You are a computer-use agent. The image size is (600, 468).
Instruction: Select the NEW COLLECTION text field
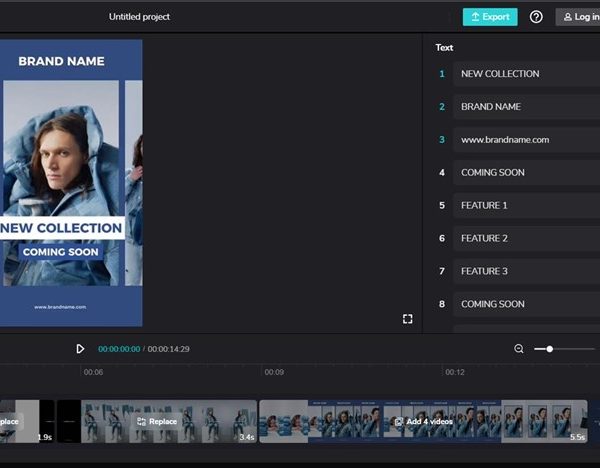click(525, 74)
